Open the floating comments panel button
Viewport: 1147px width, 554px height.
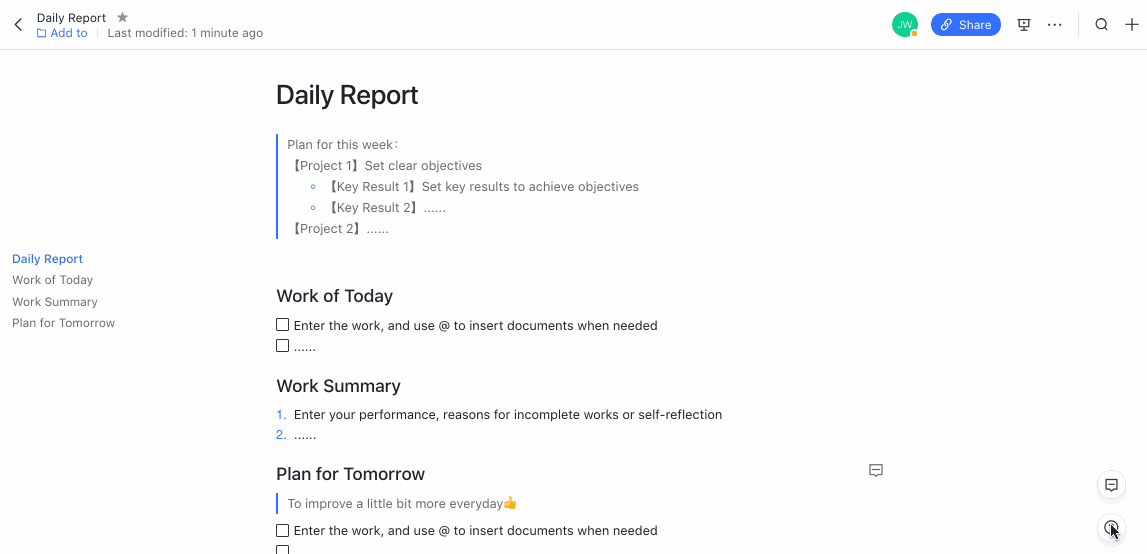[x=1111, y=484]
